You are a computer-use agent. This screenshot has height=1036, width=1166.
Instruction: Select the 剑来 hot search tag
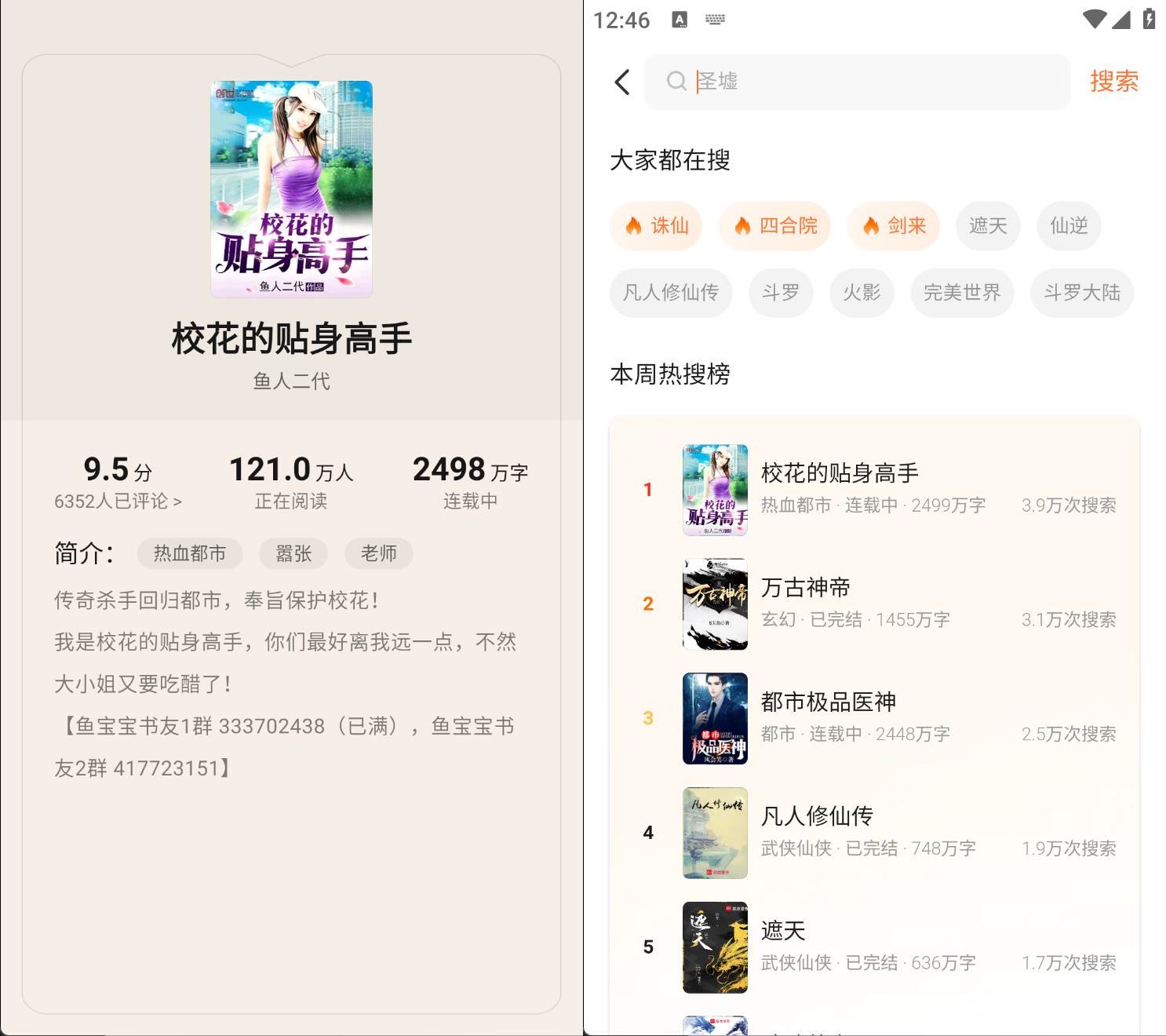coord(893,226)
